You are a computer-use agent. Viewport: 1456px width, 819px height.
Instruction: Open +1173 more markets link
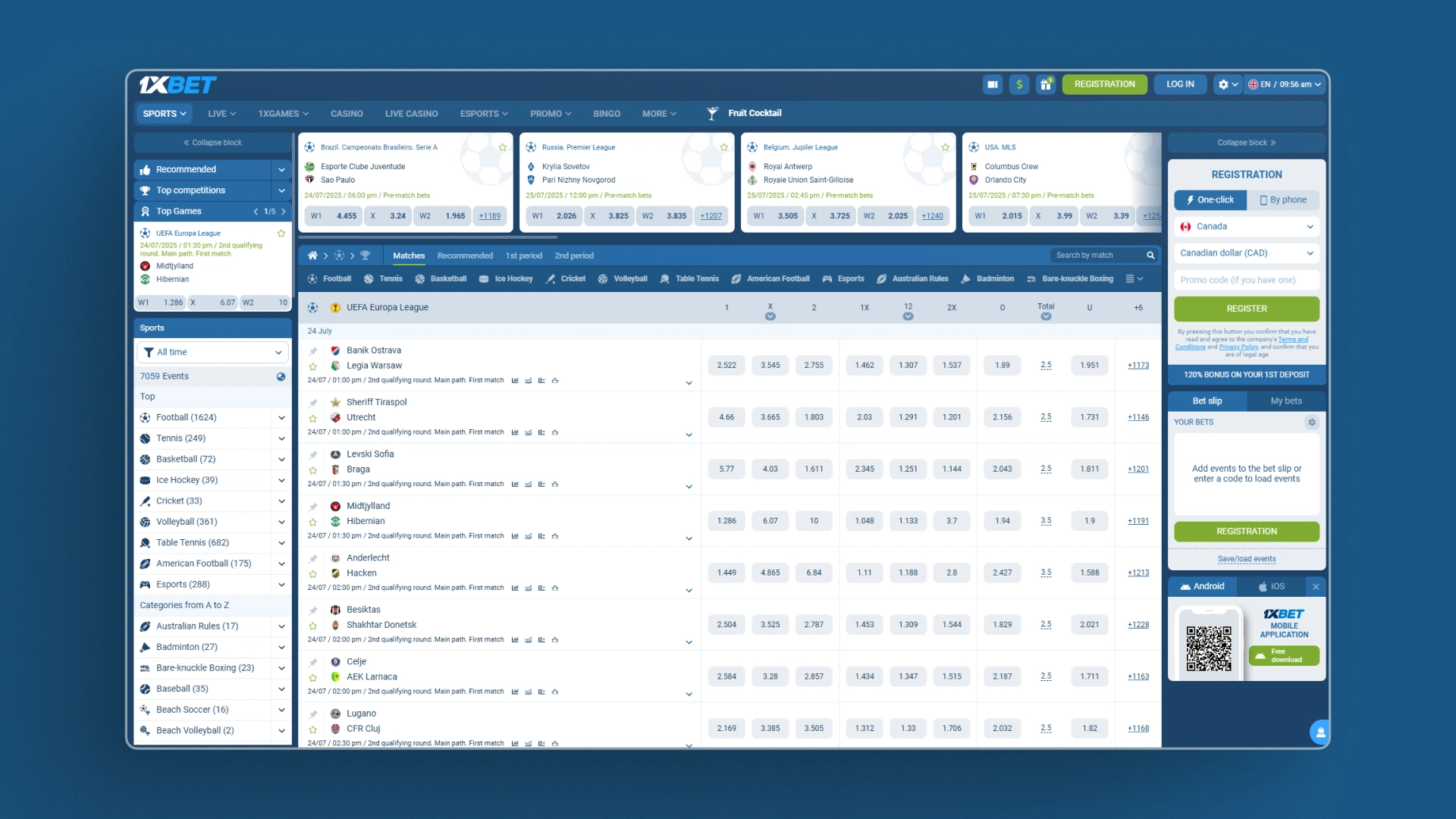coord(1137,366)
